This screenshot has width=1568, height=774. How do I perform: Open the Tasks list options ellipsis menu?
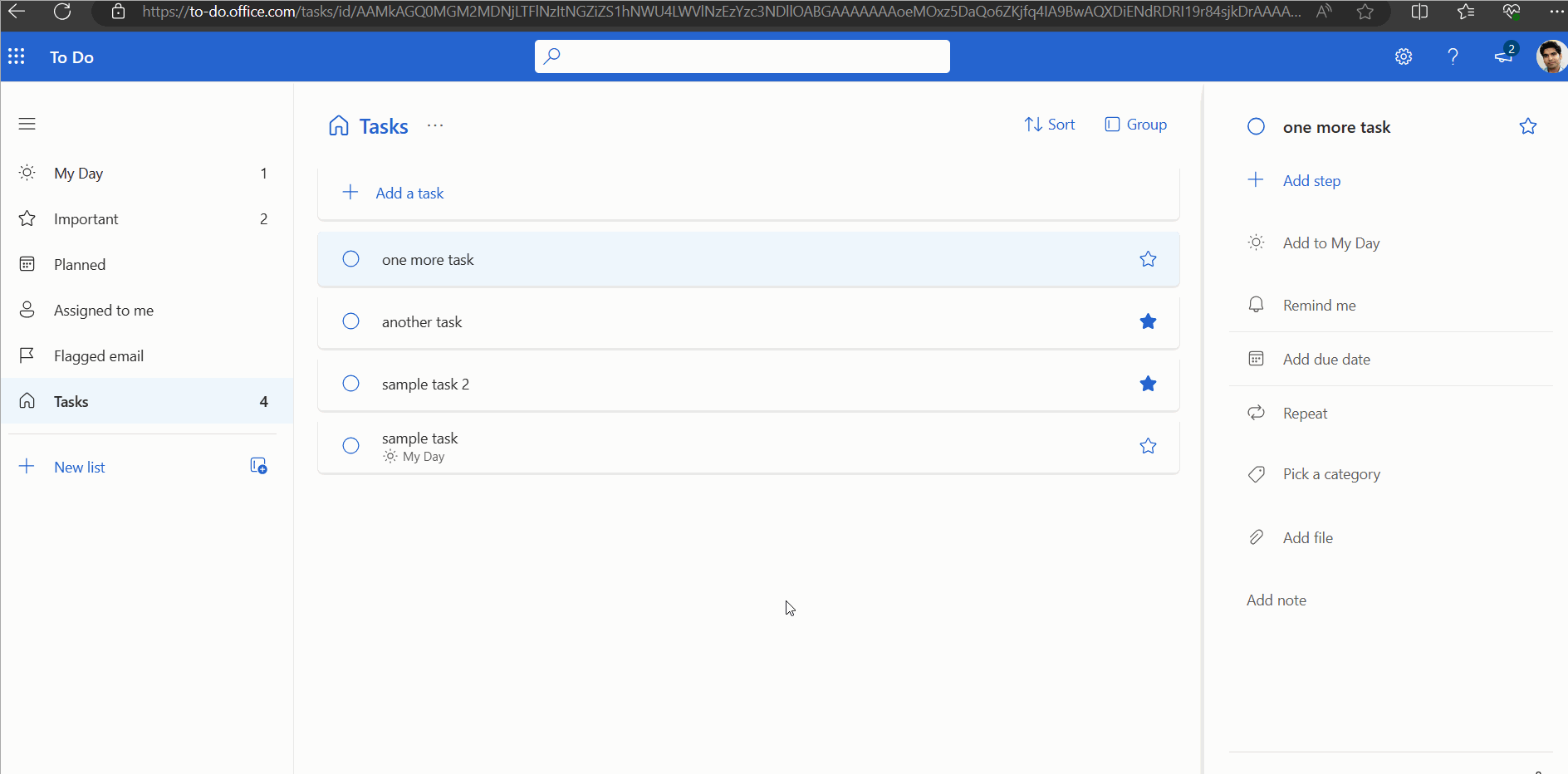(x=434, y=126)
